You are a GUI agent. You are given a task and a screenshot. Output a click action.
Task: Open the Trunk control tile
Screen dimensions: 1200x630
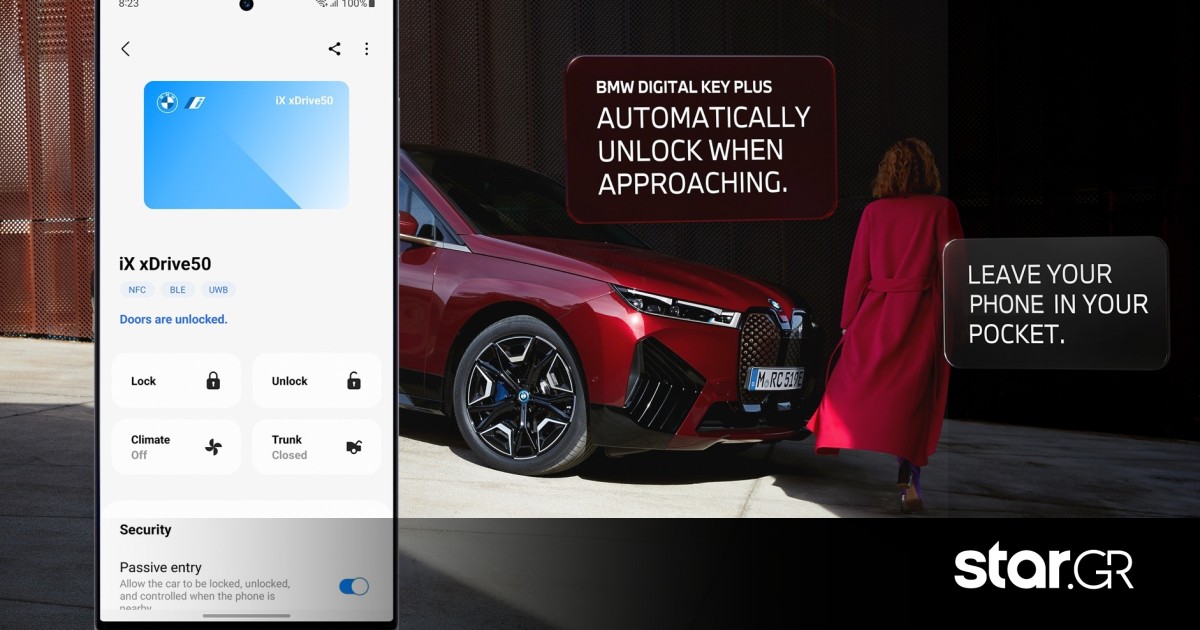coord(317,447)
